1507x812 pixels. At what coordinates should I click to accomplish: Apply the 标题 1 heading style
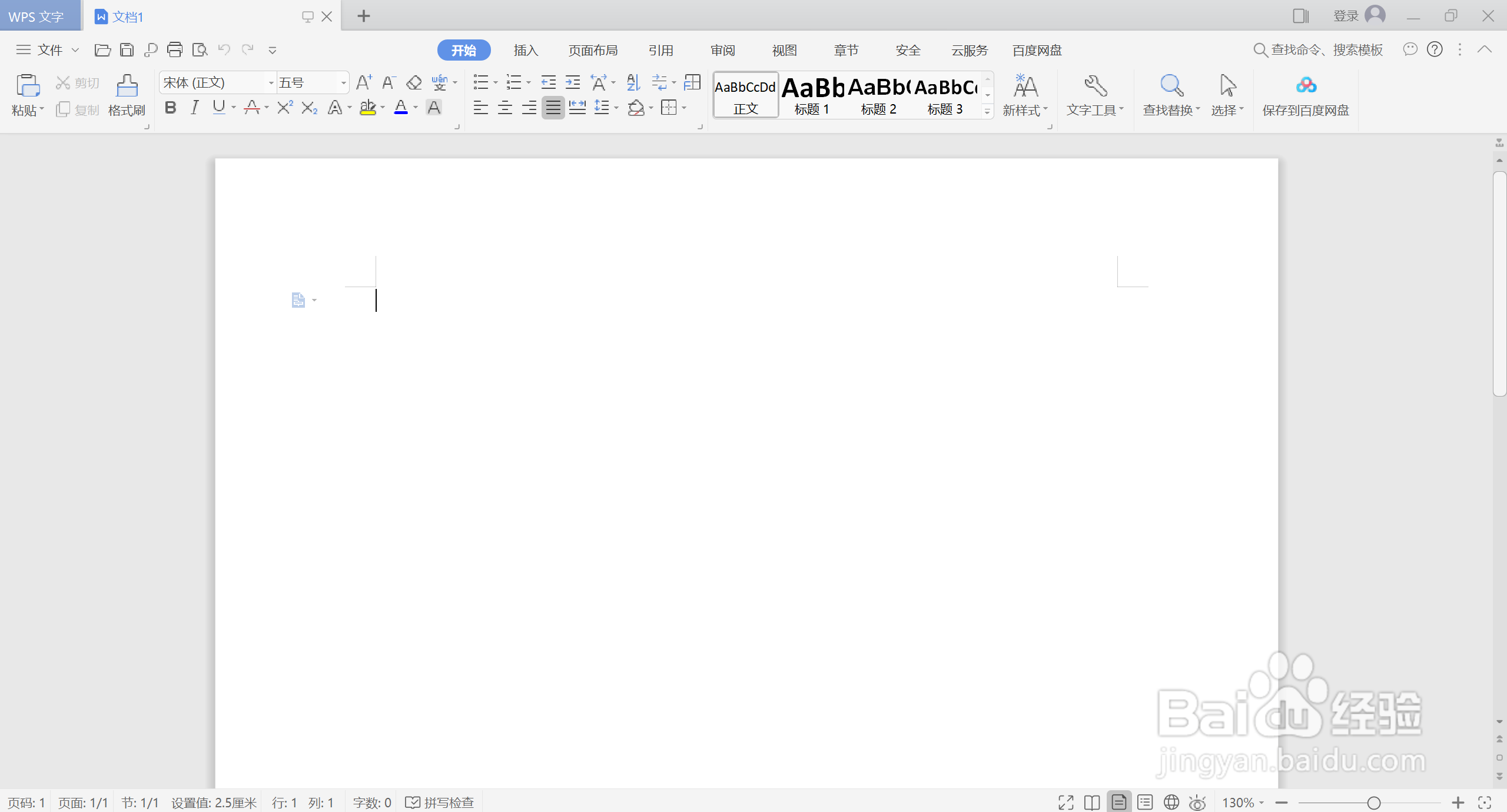(812, 95)
